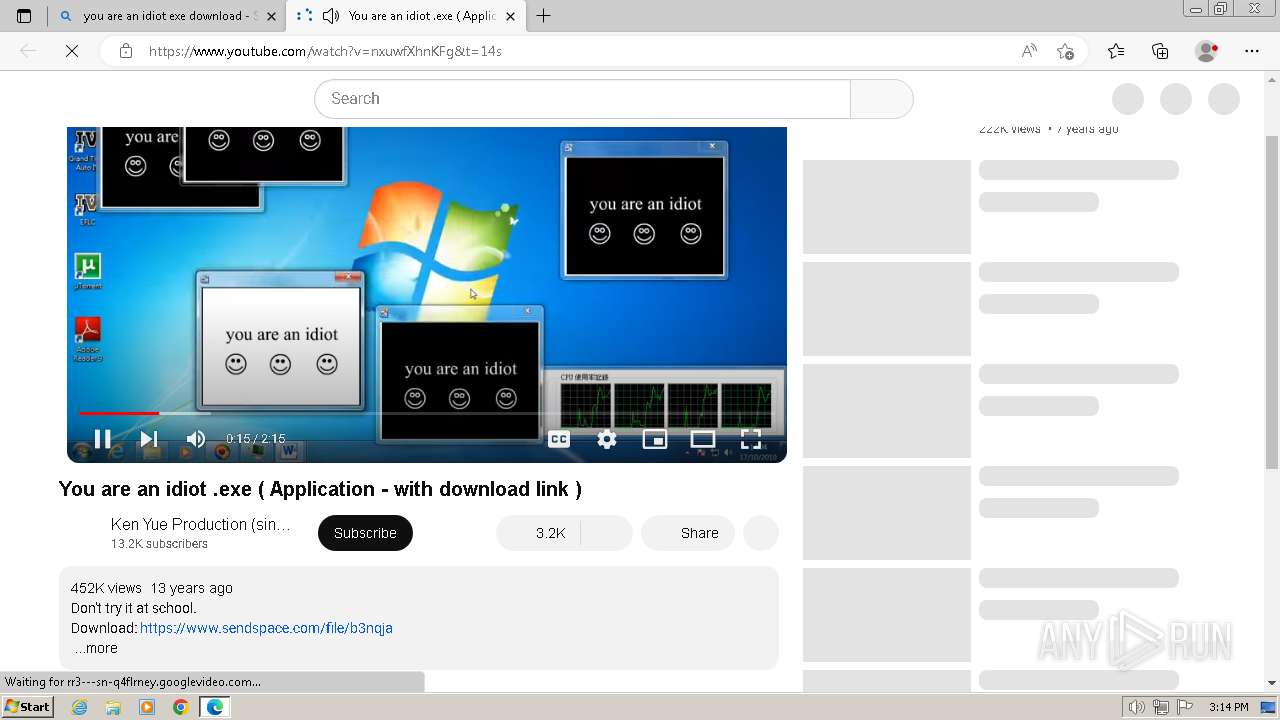Stop page loading in the browser

pyautogui.click(x=72, y=51)
